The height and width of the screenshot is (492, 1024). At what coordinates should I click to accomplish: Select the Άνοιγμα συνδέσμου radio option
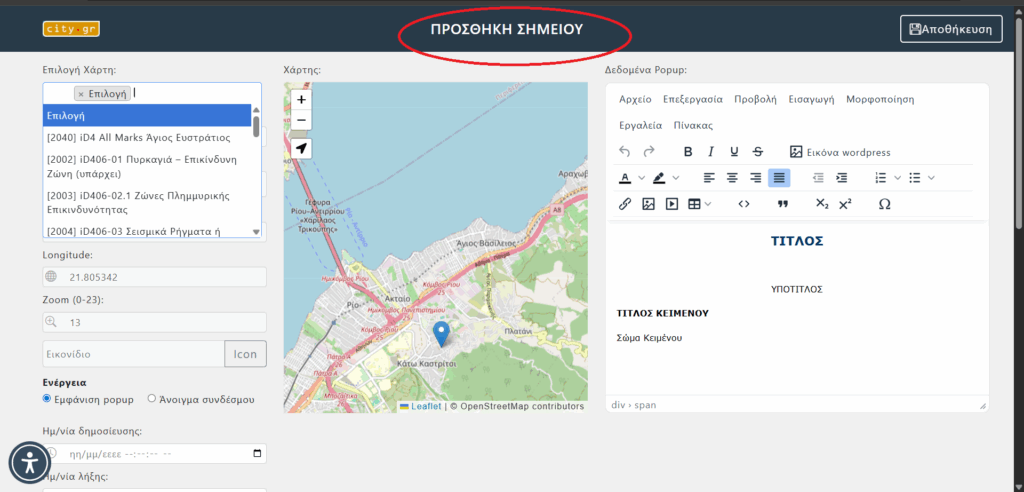152,399
